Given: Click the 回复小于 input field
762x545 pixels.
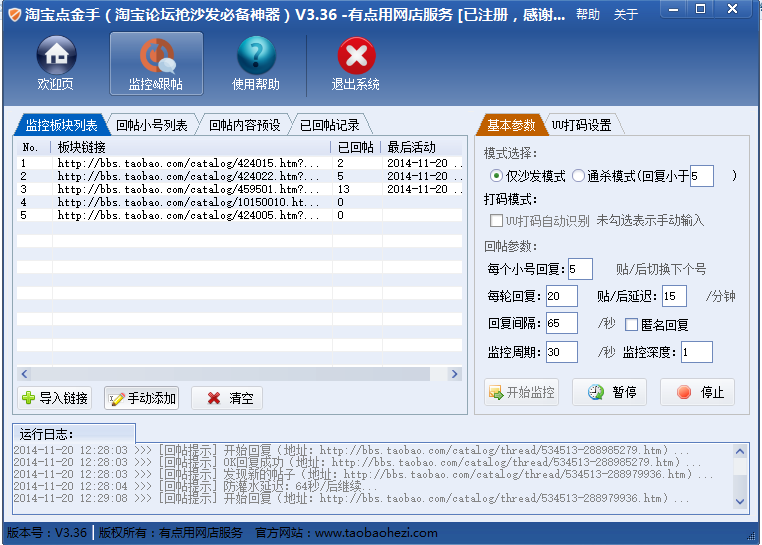Looking at the screenshot, I should pos(702,176).
